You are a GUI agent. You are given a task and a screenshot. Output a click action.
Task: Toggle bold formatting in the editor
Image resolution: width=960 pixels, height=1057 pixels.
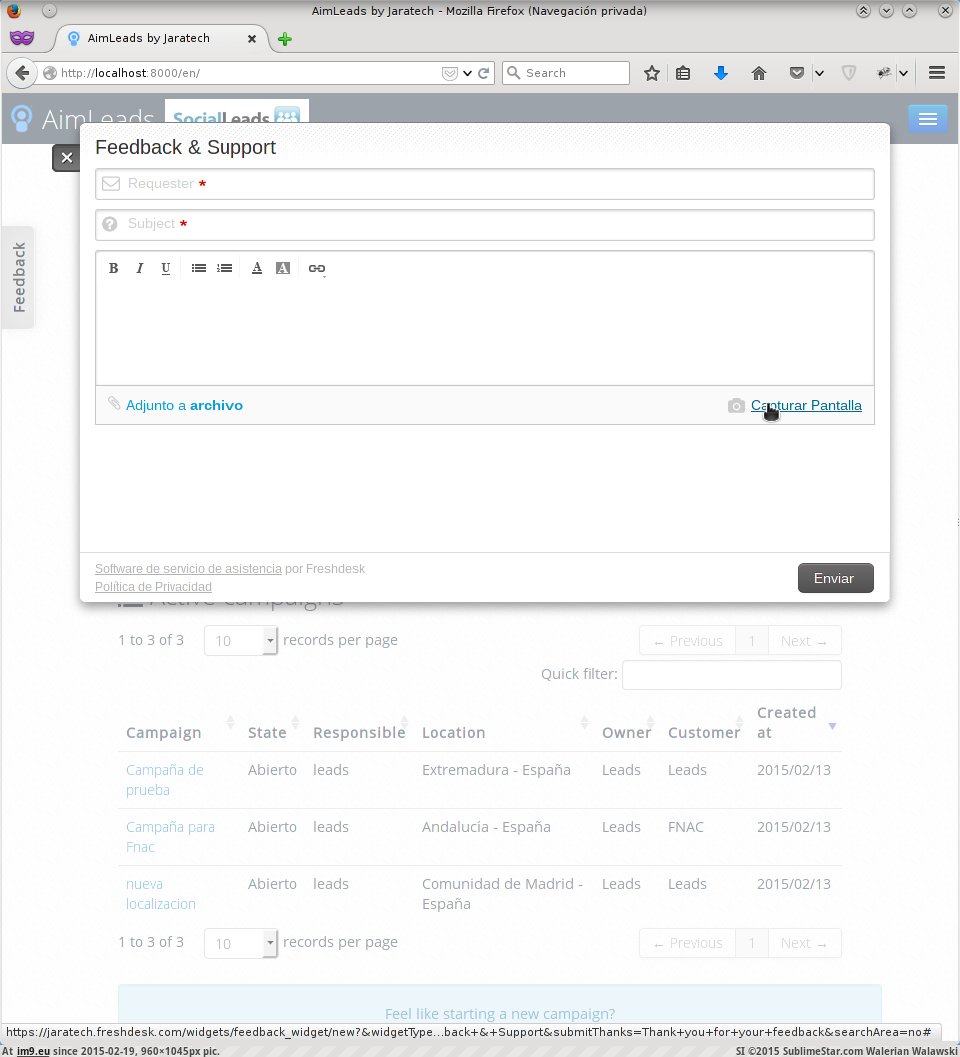pos(113,268)
